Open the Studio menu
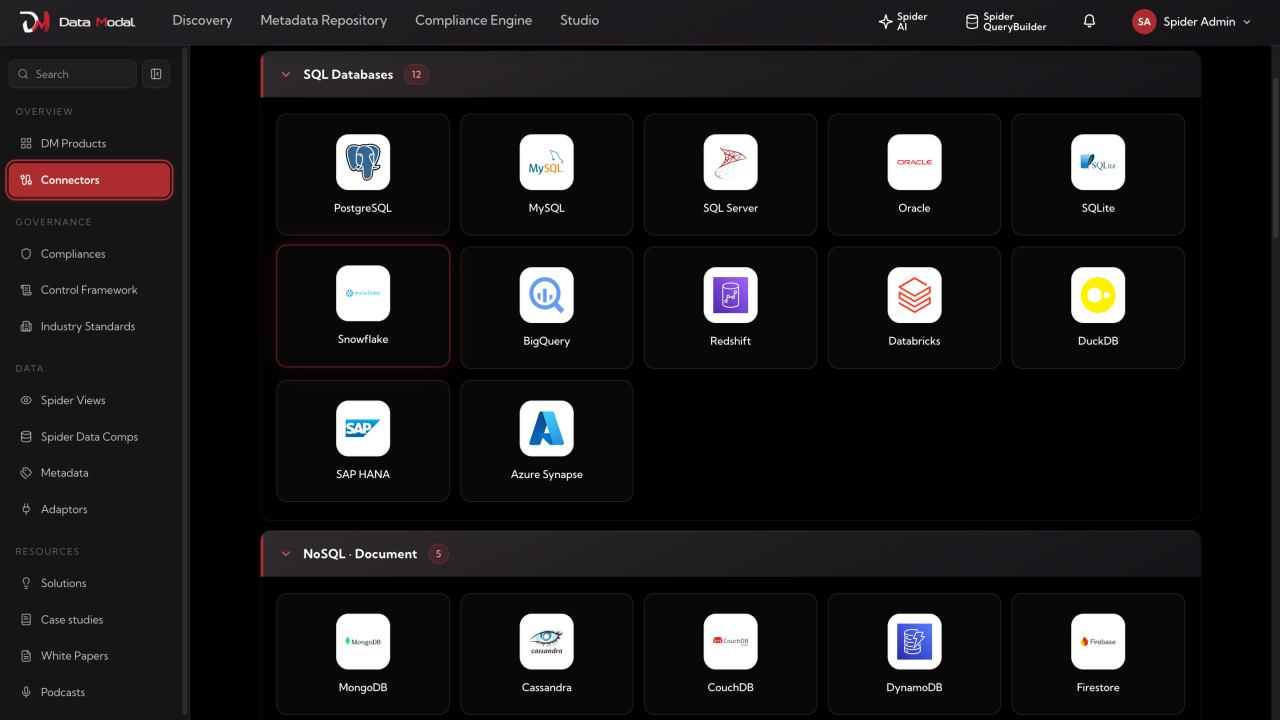The width and height of the screenshot is (1280, 720). click(x=579, y=20)
